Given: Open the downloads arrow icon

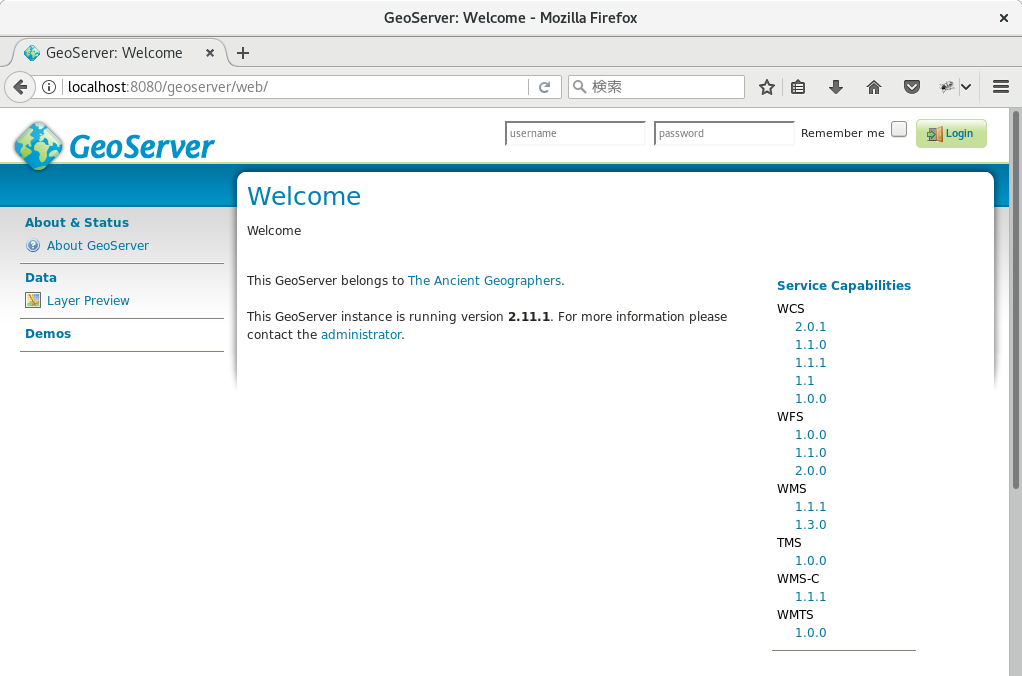Looking at the screenshot, I should [x=836, y=87].
